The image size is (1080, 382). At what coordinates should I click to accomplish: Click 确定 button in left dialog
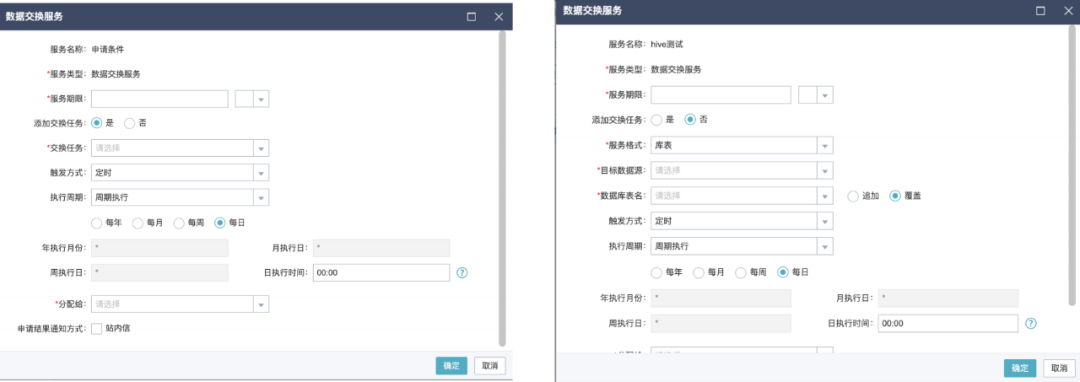coord(452,365)
